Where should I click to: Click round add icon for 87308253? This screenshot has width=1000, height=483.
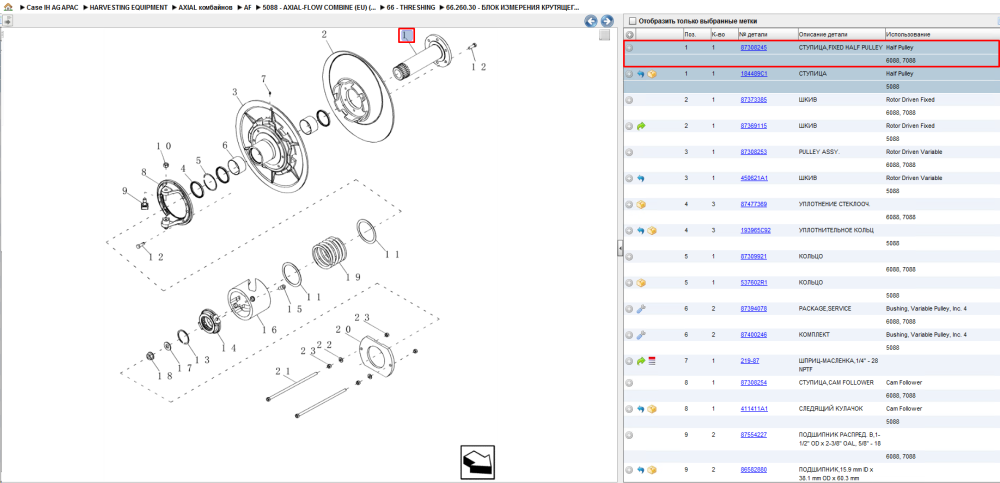[629, 152]
